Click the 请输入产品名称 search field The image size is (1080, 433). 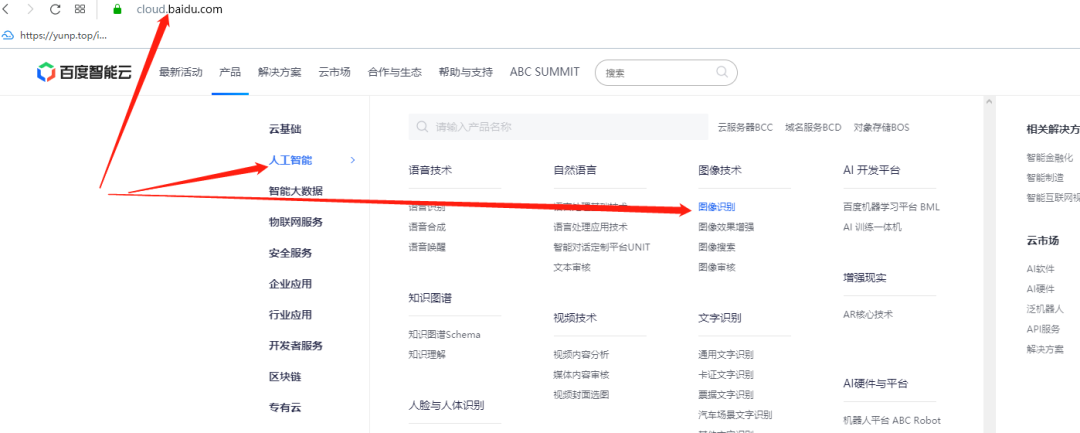(558, 127)
